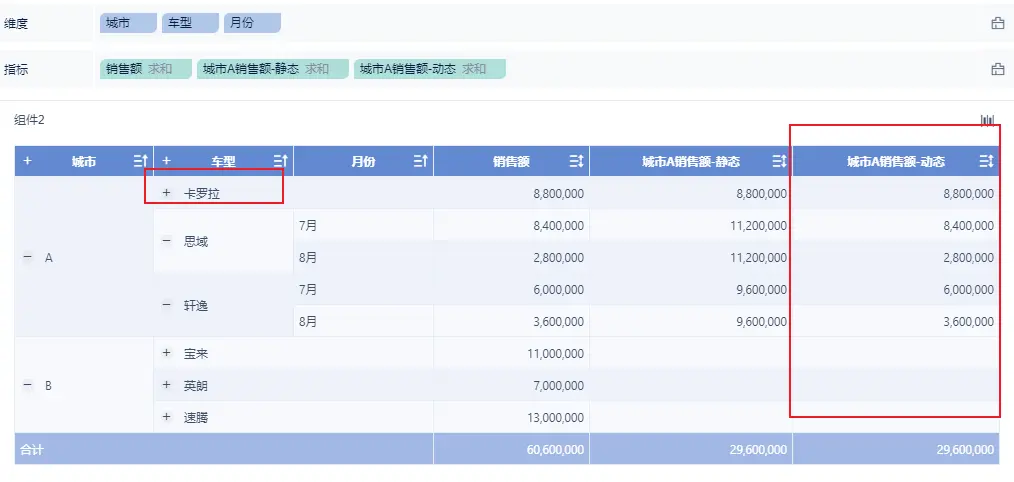
Task: Sort the 车型 column header
Action: point(281,161)
